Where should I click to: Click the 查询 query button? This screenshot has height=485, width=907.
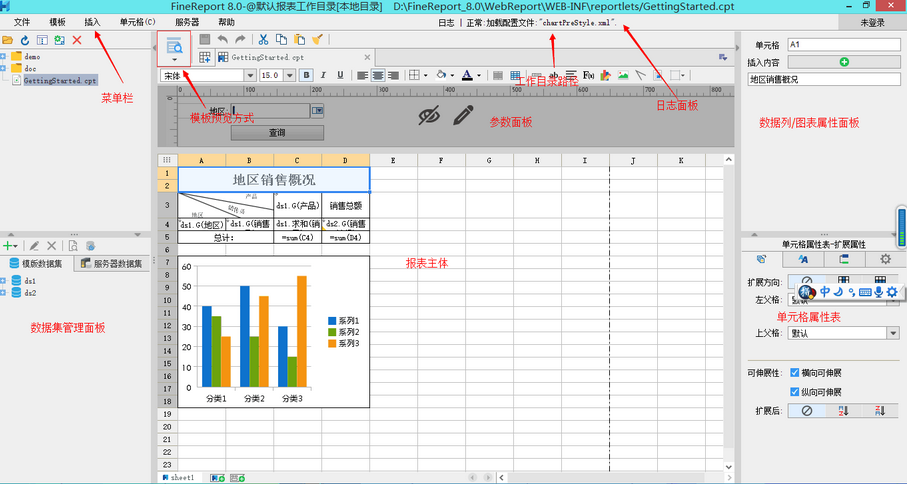click(x=277, y=133)
